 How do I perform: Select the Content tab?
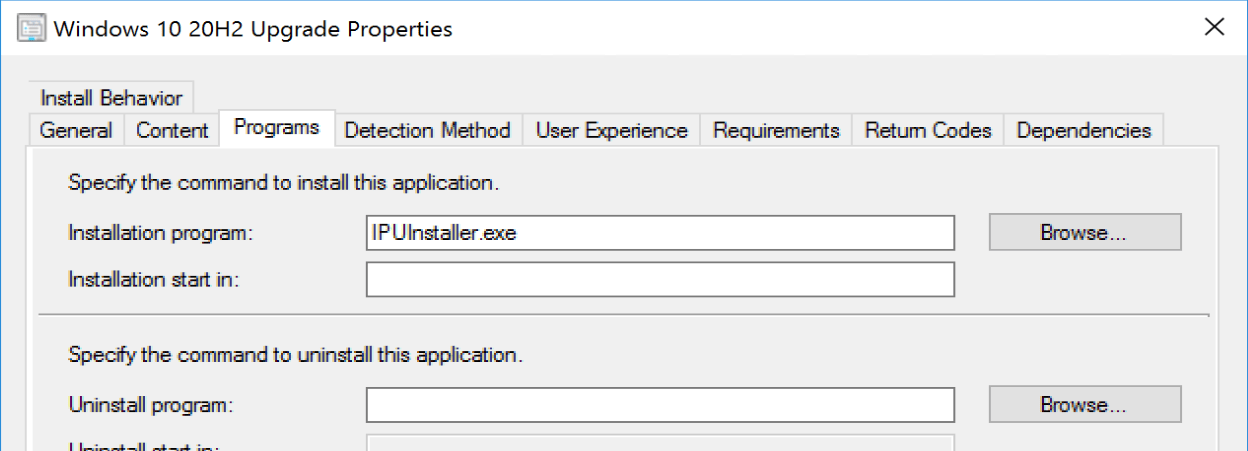172,130
